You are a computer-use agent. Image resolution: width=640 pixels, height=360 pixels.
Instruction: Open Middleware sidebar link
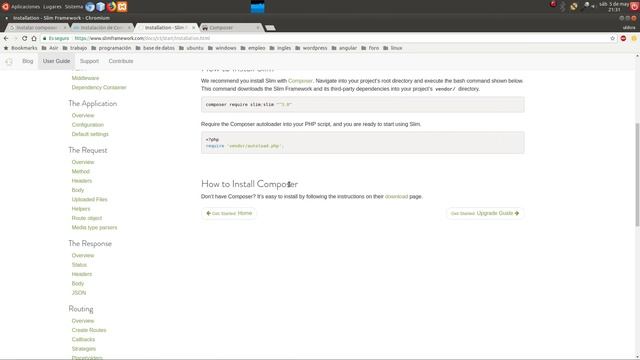tap(85, 78)
